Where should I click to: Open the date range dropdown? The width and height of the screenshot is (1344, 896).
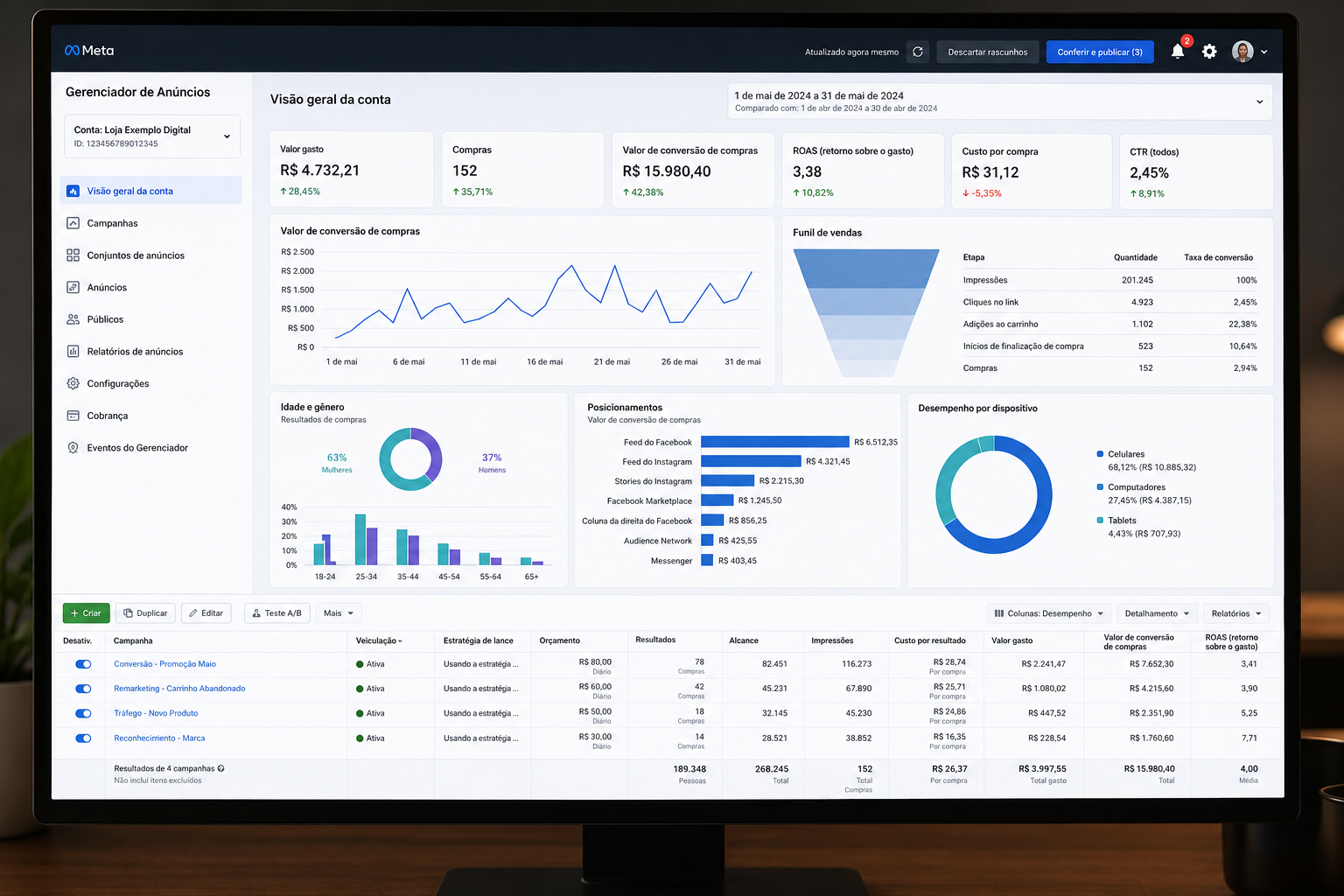[x=999, y=101]
